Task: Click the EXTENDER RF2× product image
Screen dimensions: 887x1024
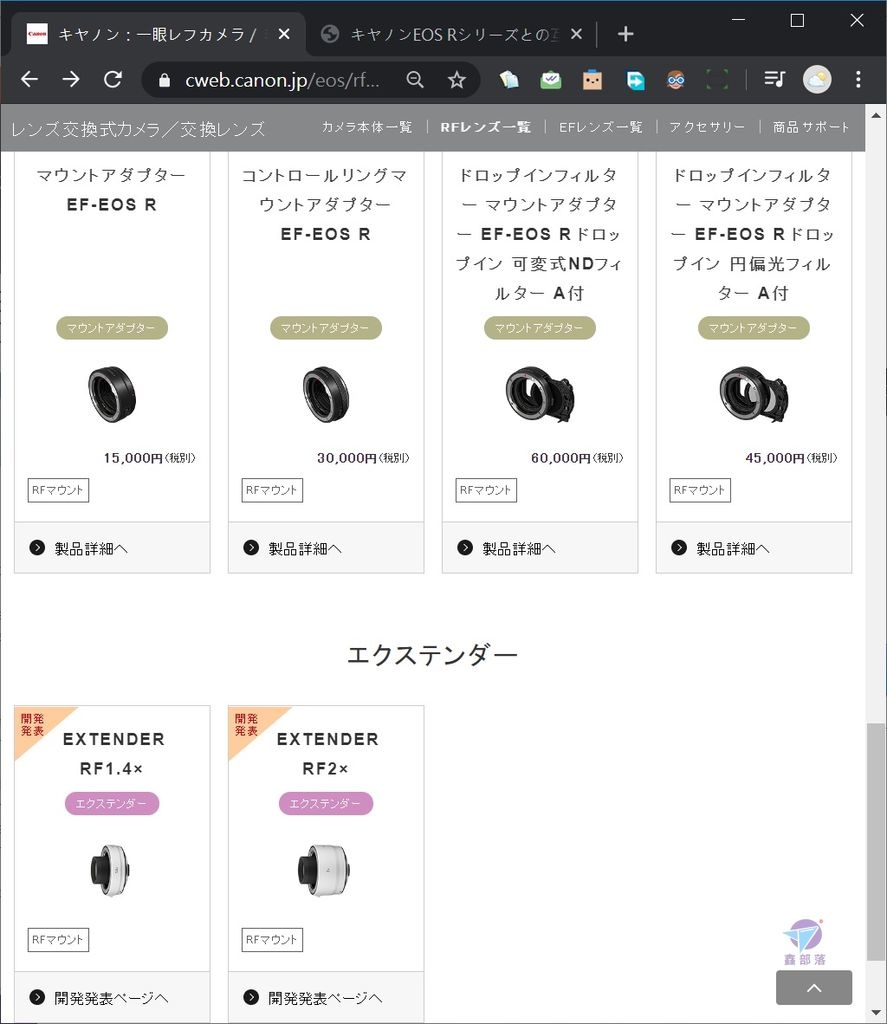Action: click(x=325, y=870)
